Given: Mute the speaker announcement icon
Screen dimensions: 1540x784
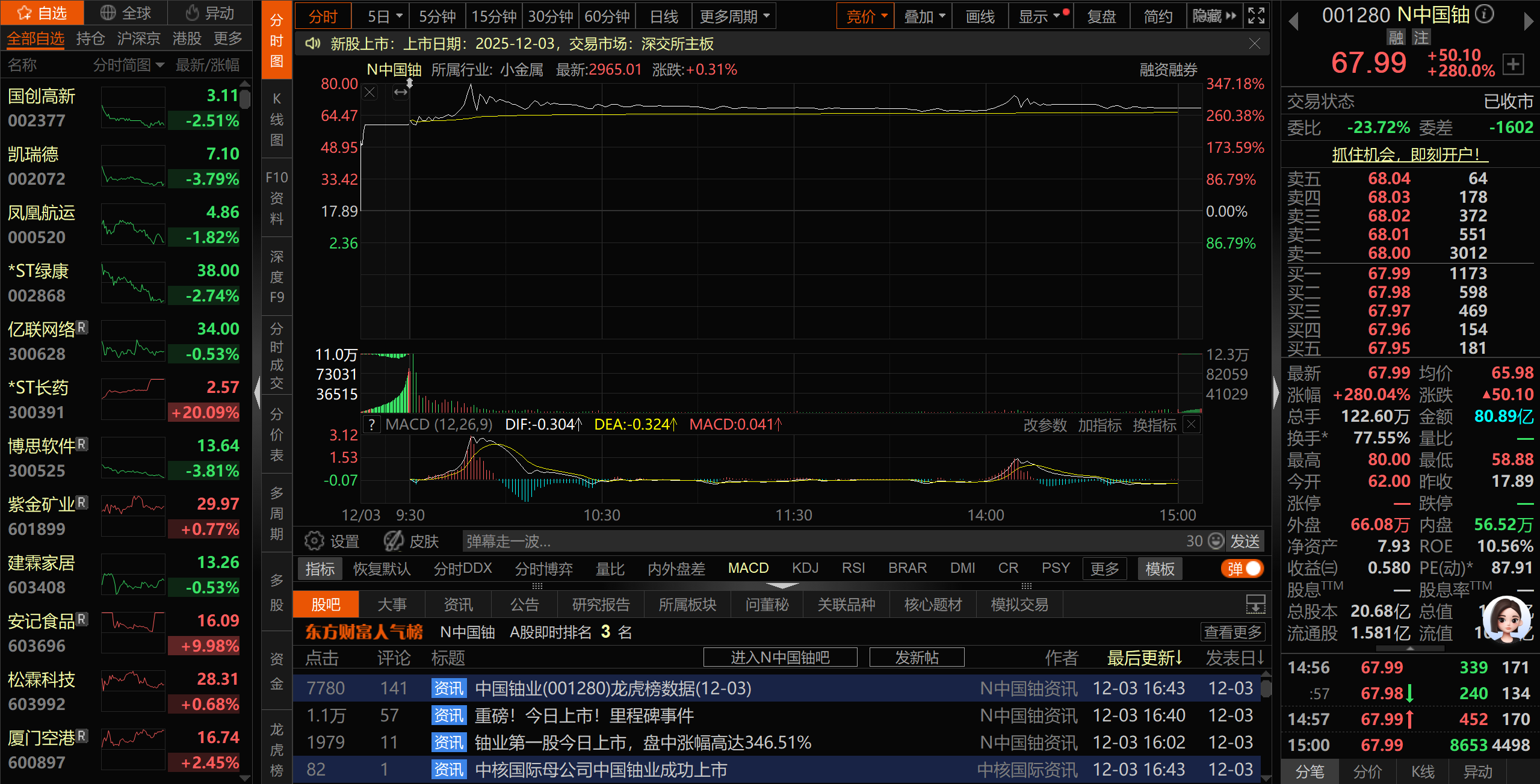Looking at the screenshot, I should (312, 44).
